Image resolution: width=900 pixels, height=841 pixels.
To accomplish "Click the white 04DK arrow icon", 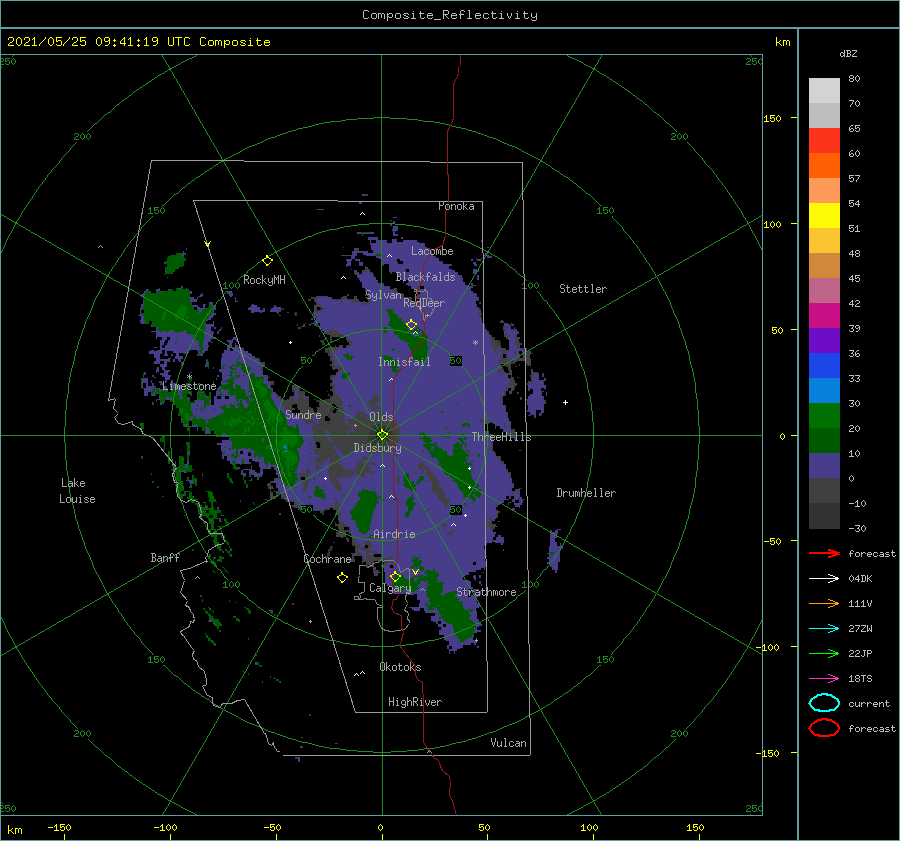I will (824, 578).
